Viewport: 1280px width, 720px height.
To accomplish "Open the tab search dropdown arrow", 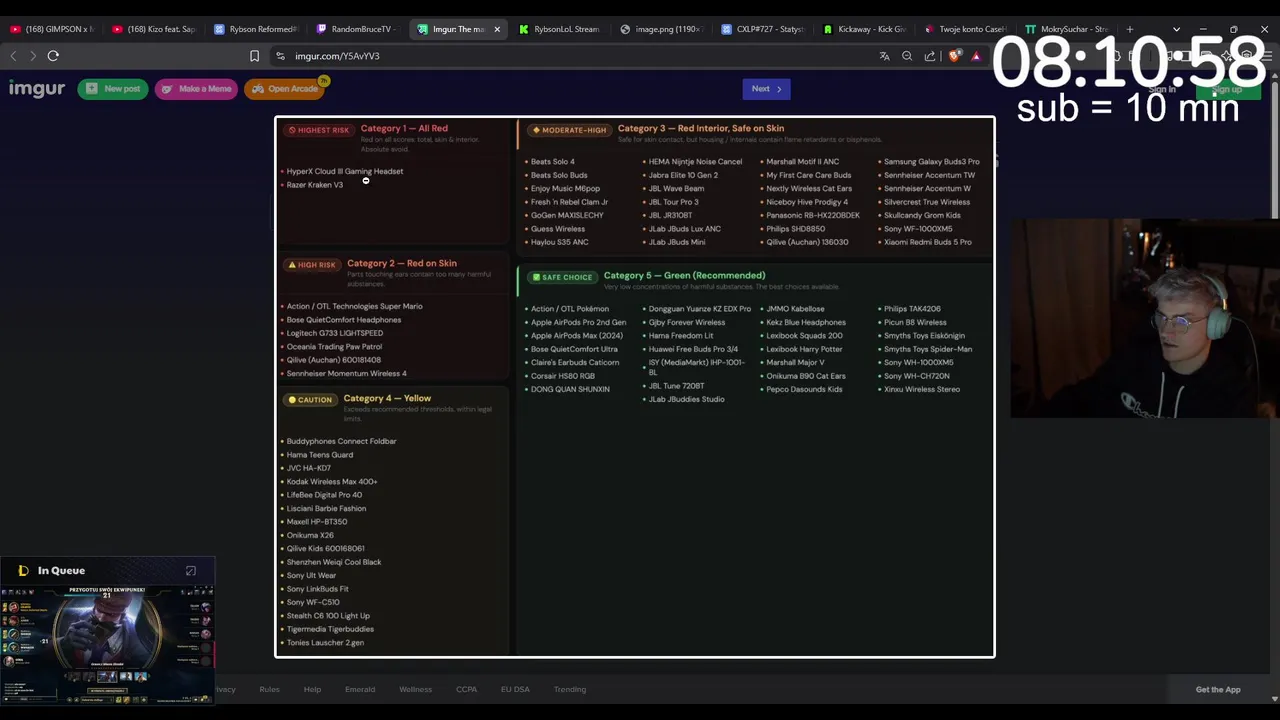I will [x=1176, y=29].
